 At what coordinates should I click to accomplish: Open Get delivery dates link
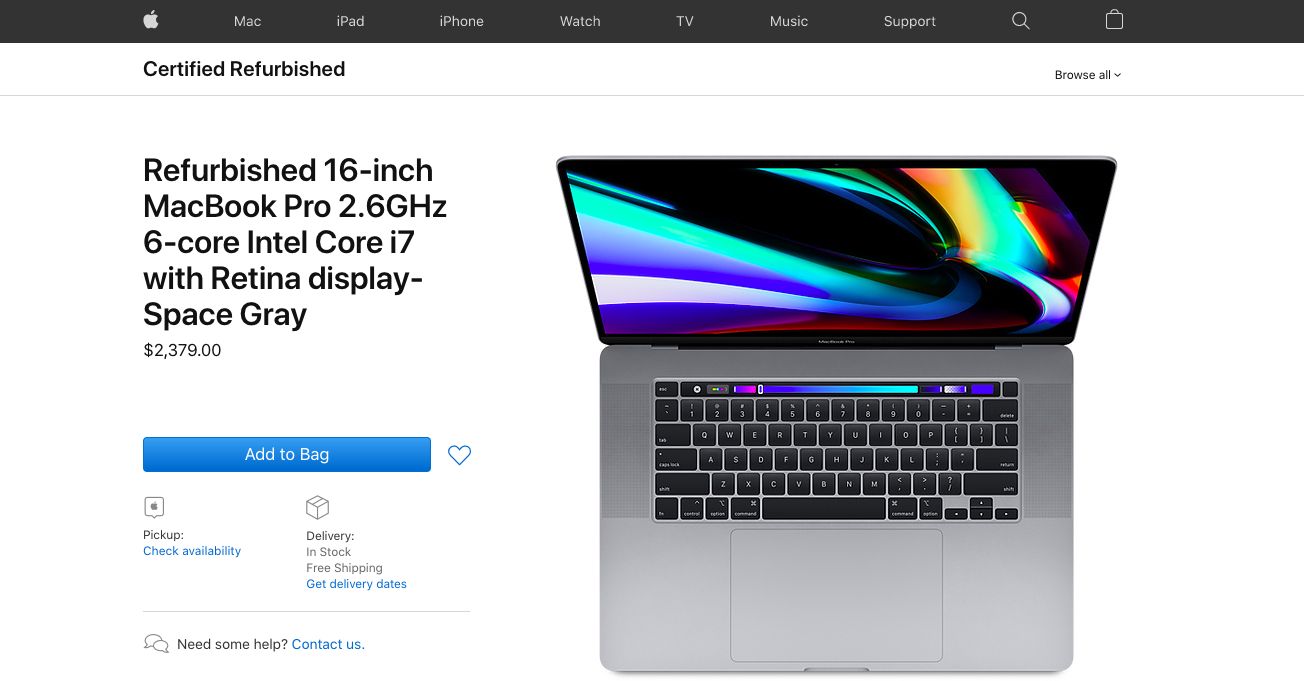coord(356,584)
